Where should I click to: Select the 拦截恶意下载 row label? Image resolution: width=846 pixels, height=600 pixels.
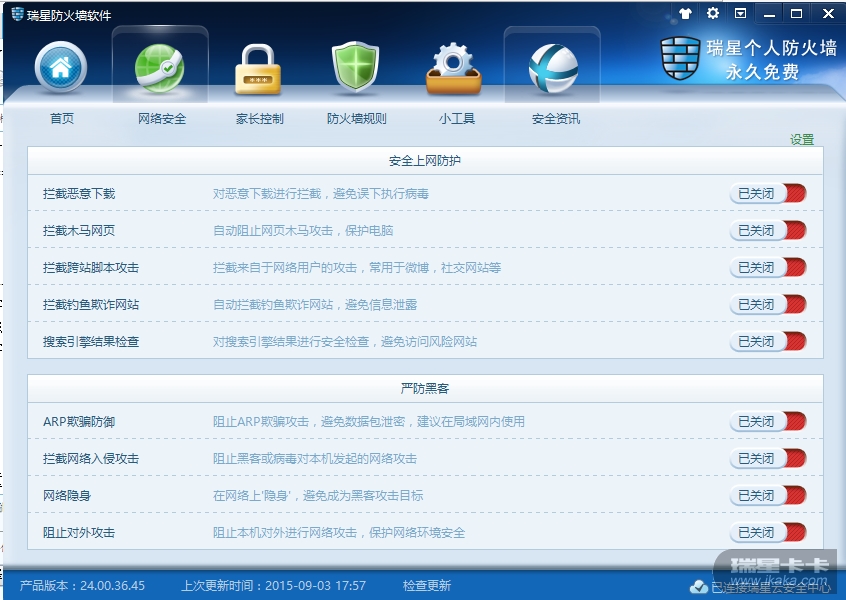(79, 194)
